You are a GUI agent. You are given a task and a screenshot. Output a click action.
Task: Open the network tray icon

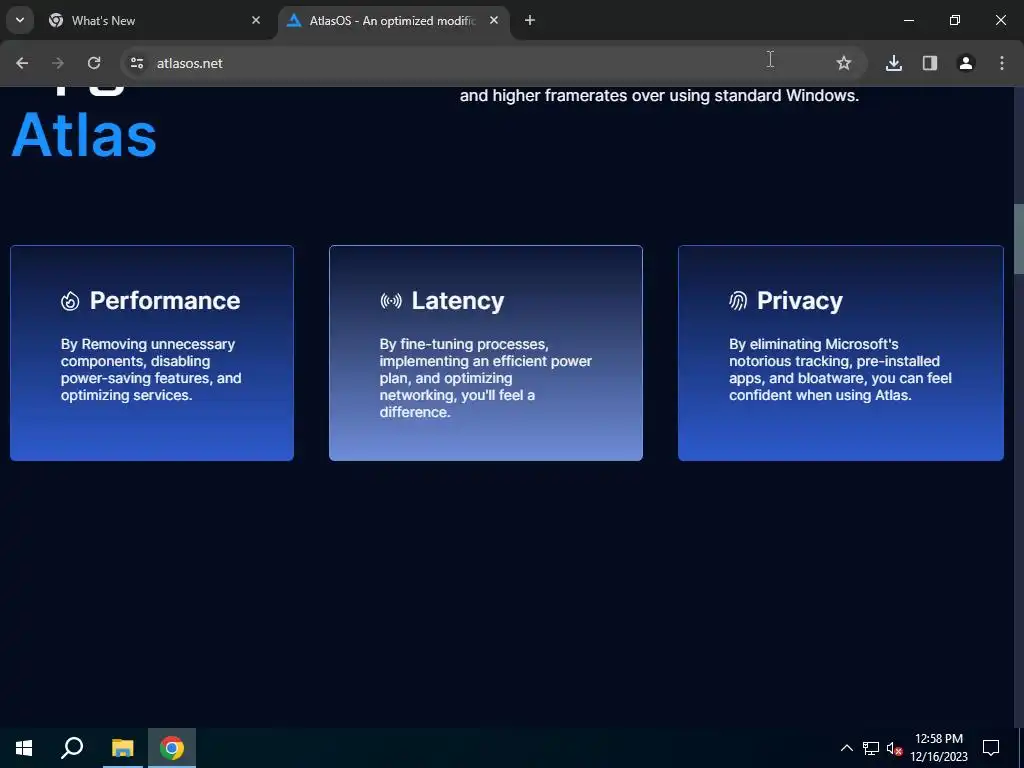[871, 748]
